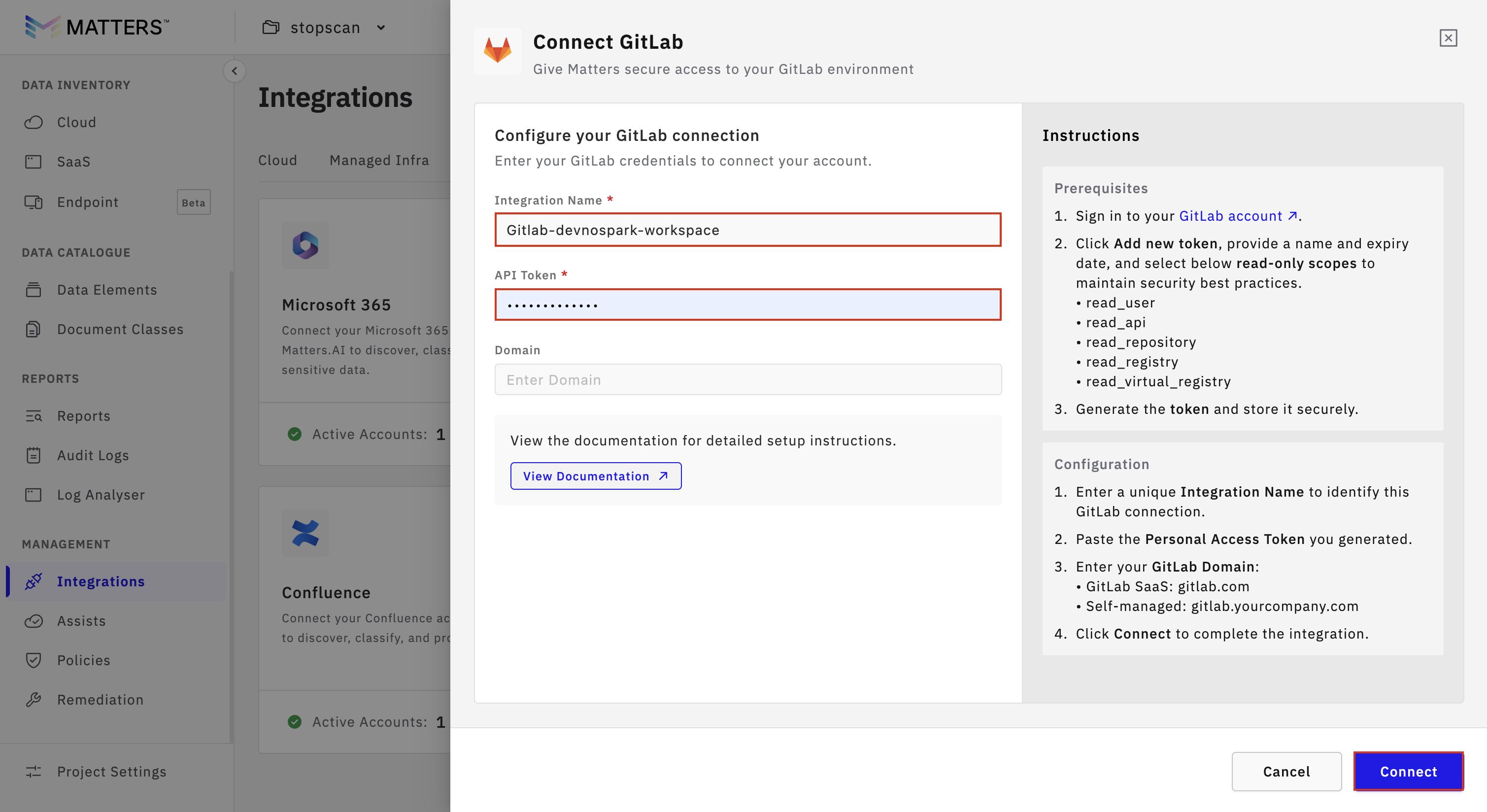1487x812 pixels.
Task: Click the Confluence active accounts check icon
Action: (x=295, y=721)
